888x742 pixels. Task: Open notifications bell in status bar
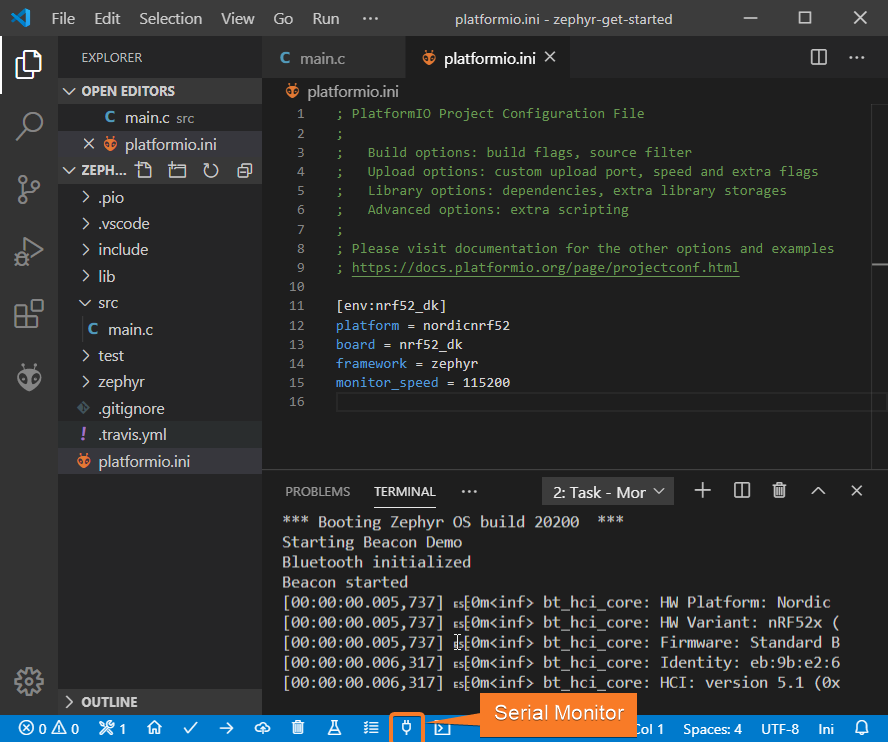point(862,728)
